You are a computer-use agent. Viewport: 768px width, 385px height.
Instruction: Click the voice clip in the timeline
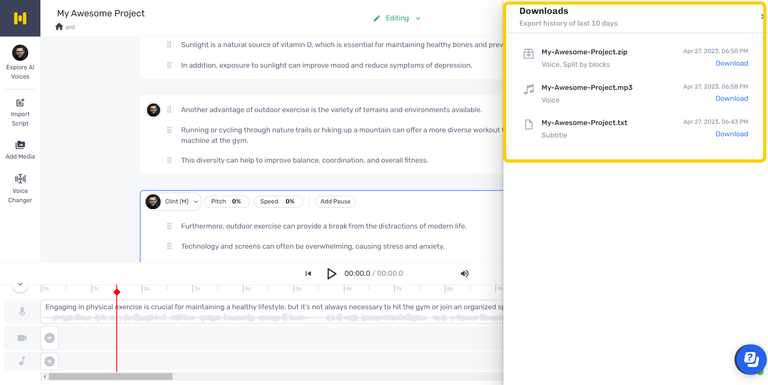click(272, 312)
